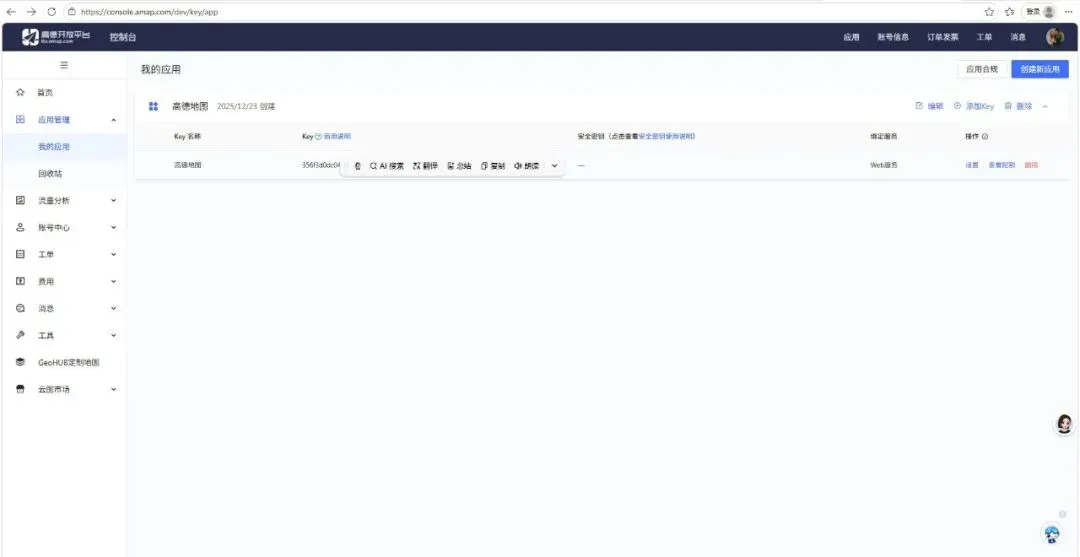Click the 编辑 link for 高德地图 app
The height and width of the screenshot is (557, 1080).
(x=929, y=106)
